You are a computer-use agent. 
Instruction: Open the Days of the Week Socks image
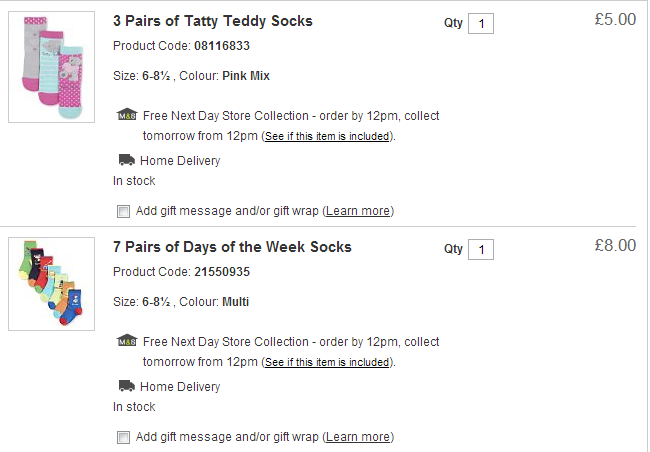pos(51,284)
